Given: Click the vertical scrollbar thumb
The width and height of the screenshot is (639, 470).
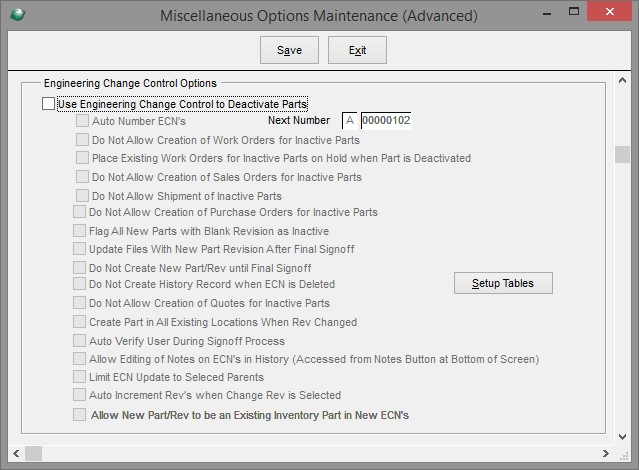Looking at the screenshot, I should 622,154.
